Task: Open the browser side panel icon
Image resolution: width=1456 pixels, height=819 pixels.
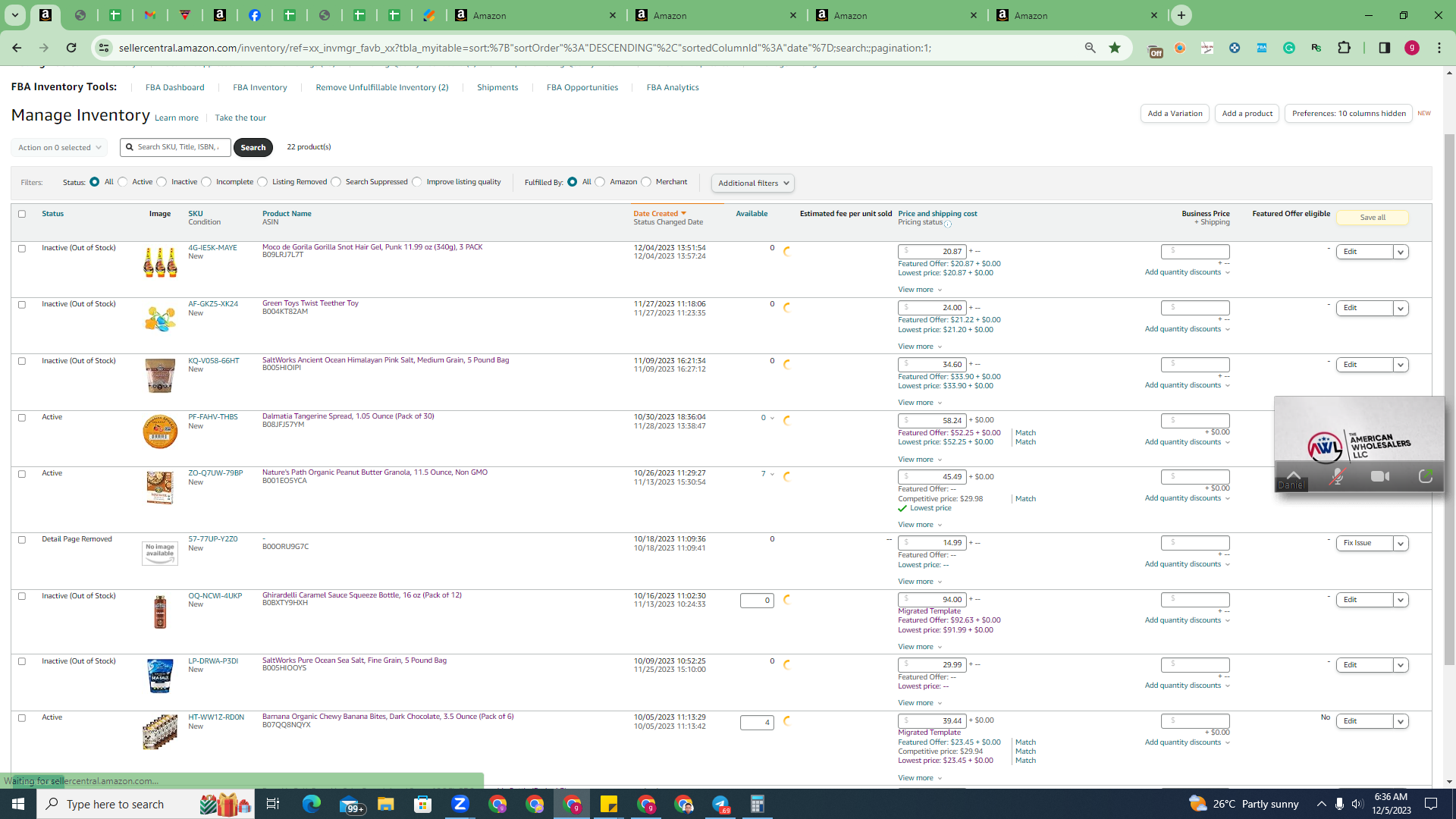Action: point(1385,48)
